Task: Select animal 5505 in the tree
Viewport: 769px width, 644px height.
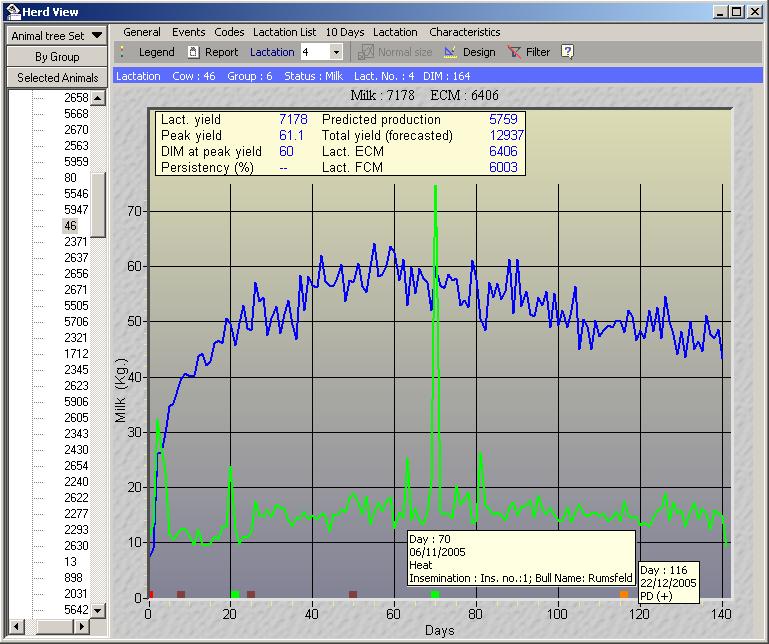Action: 76,306
